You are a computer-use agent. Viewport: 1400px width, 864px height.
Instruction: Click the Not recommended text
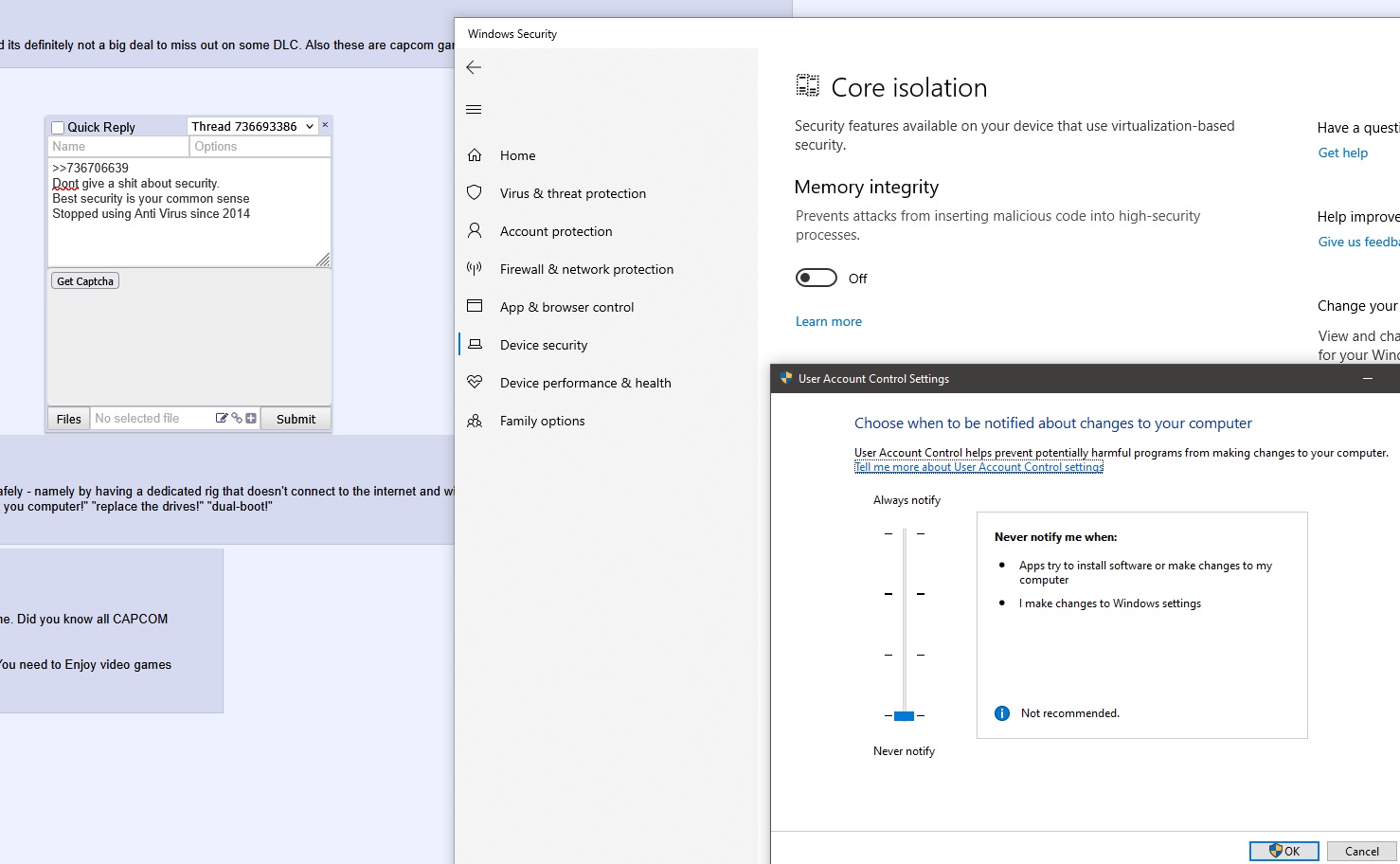click(1070, 713)
